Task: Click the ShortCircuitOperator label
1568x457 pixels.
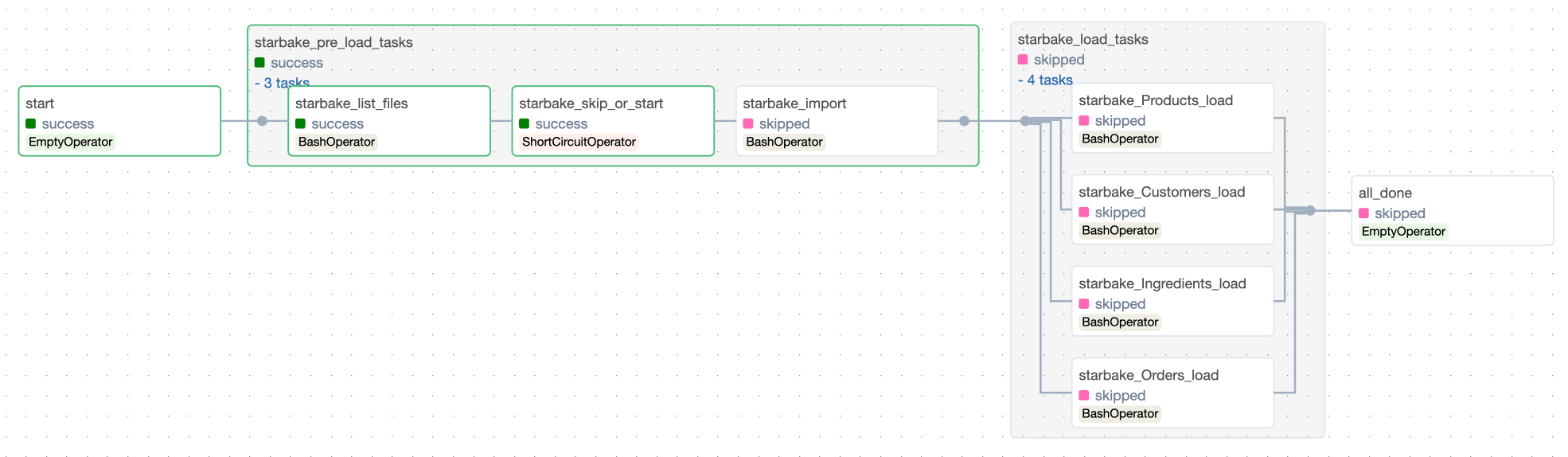Action: 579,142
